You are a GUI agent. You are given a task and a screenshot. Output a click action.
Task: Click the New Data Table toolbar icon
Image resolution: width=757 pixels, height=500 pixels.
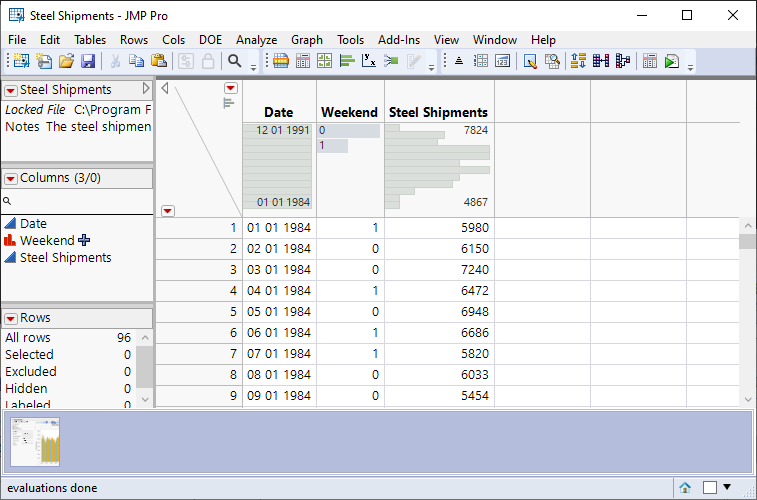pos(21,61)
